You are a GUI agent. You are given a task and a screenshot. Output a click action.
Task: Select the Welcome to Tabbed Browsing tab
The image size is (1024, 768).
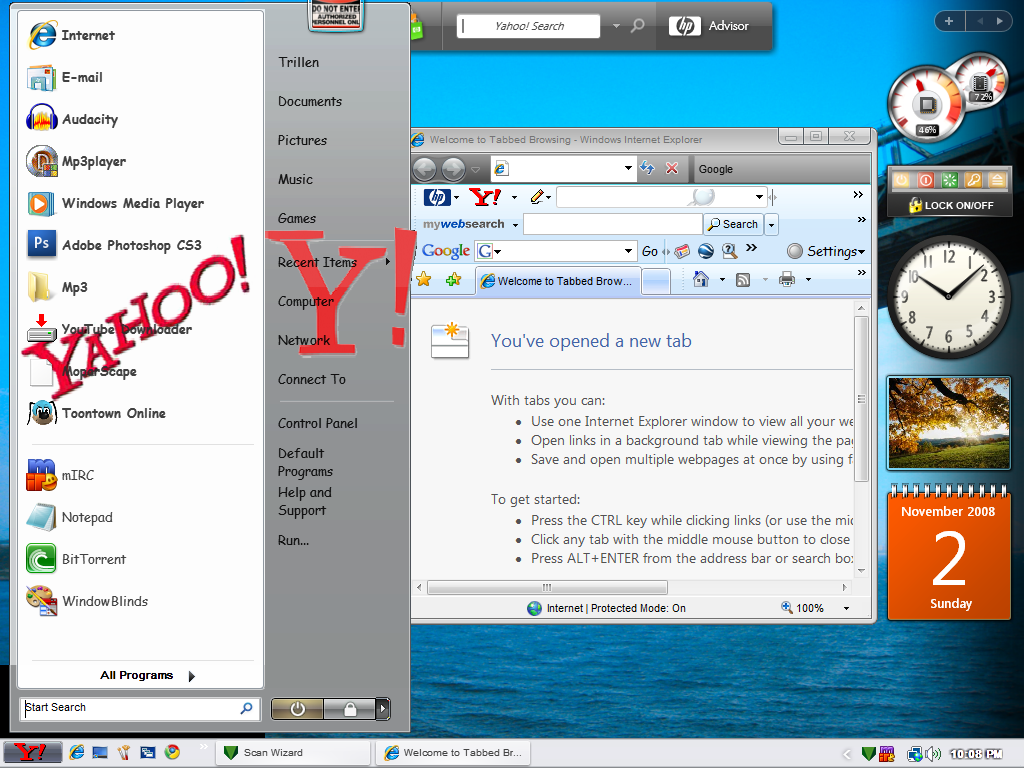[556, 281]
